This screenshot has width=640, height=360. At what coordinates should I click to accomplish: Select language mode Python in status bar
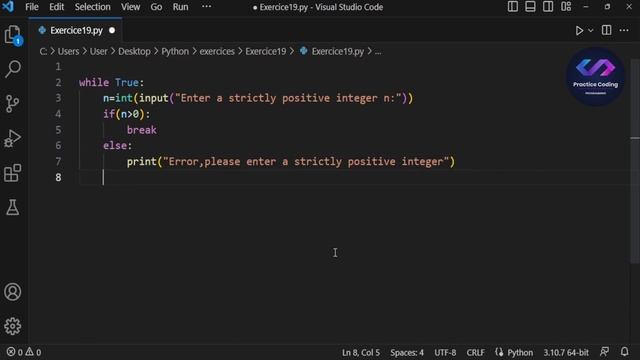[x=520, y=352]
